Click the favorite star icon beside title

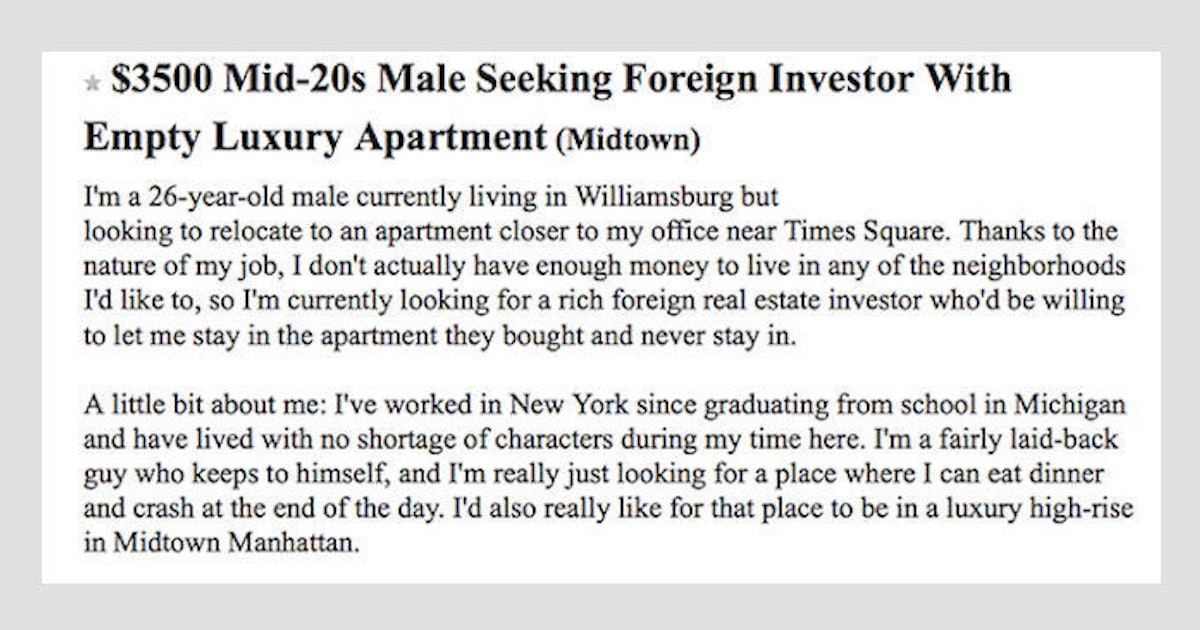tap(93, 84)
